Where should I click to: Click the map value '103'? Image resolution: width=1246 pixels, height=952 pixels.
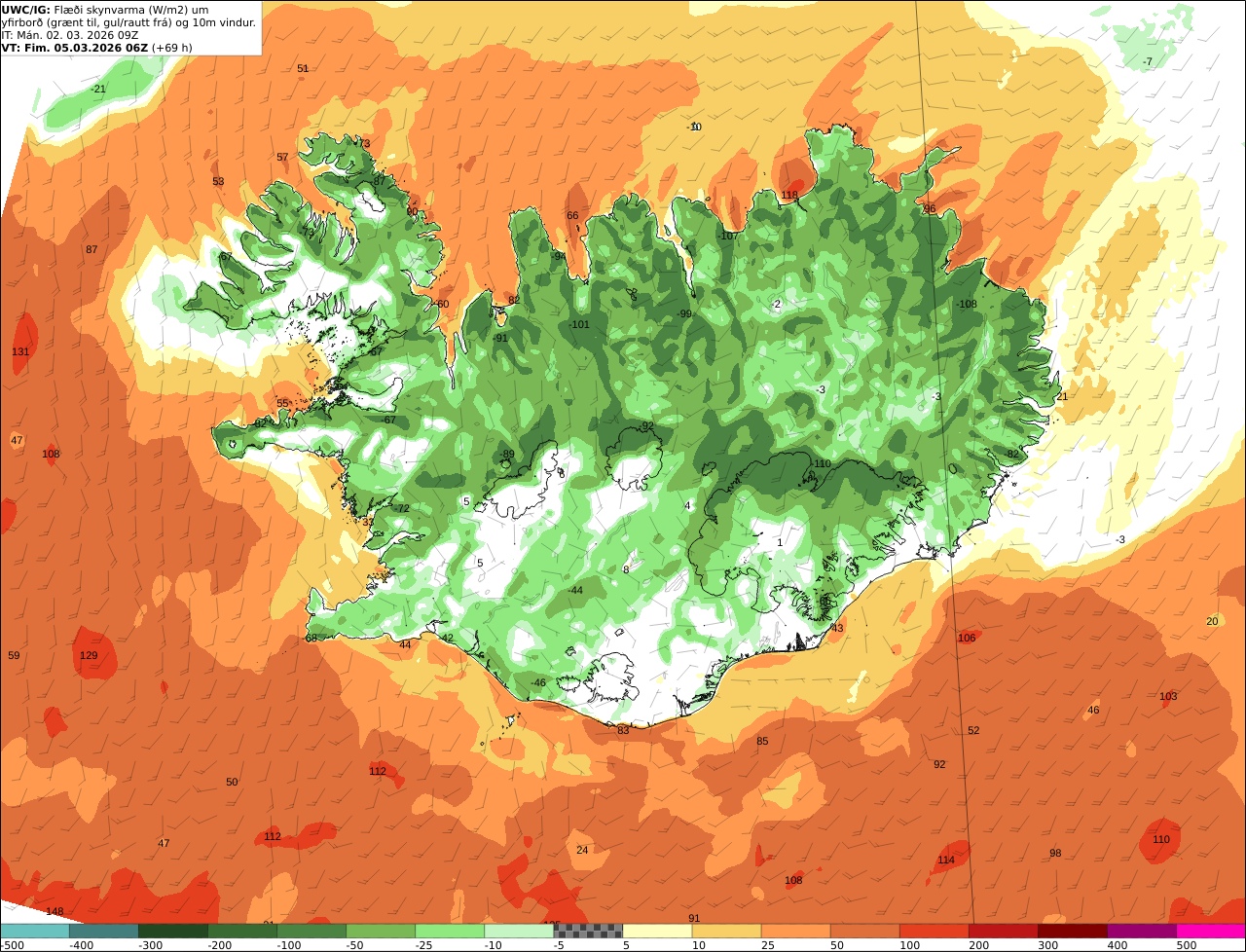[x=1168, y=696]
